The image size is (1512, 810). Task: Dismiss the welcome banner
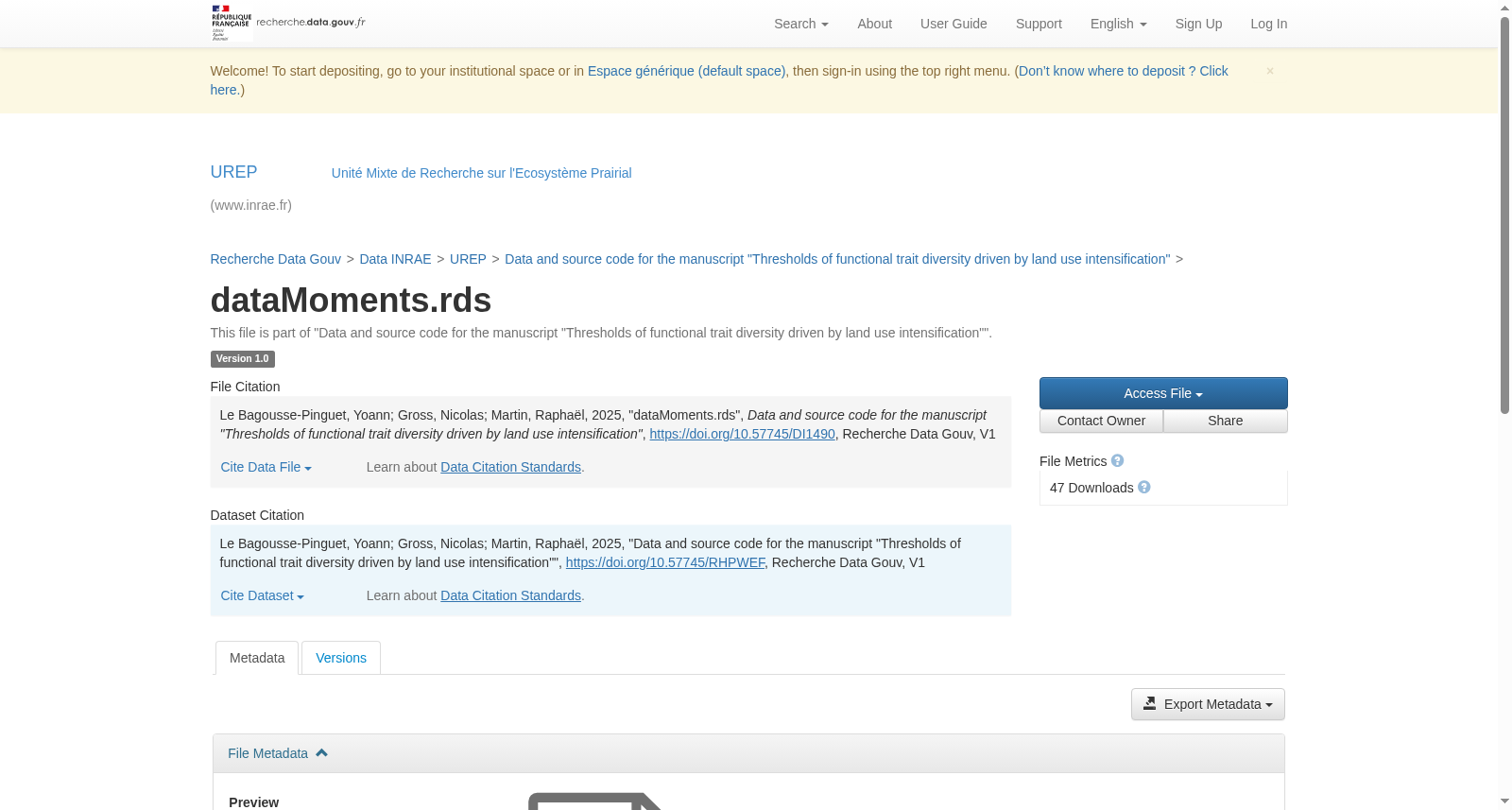click(1270, 71)
